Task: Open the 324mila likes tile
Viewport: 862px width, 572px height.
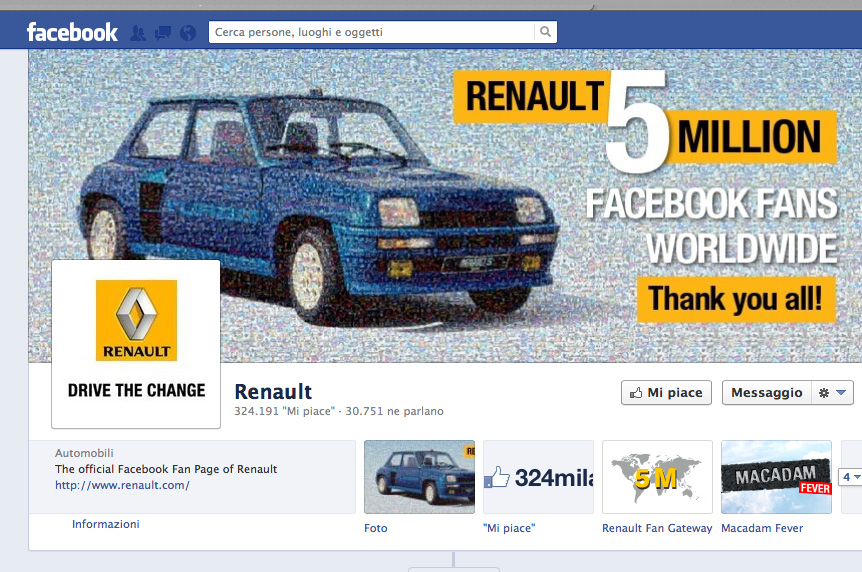Action: 538,477
